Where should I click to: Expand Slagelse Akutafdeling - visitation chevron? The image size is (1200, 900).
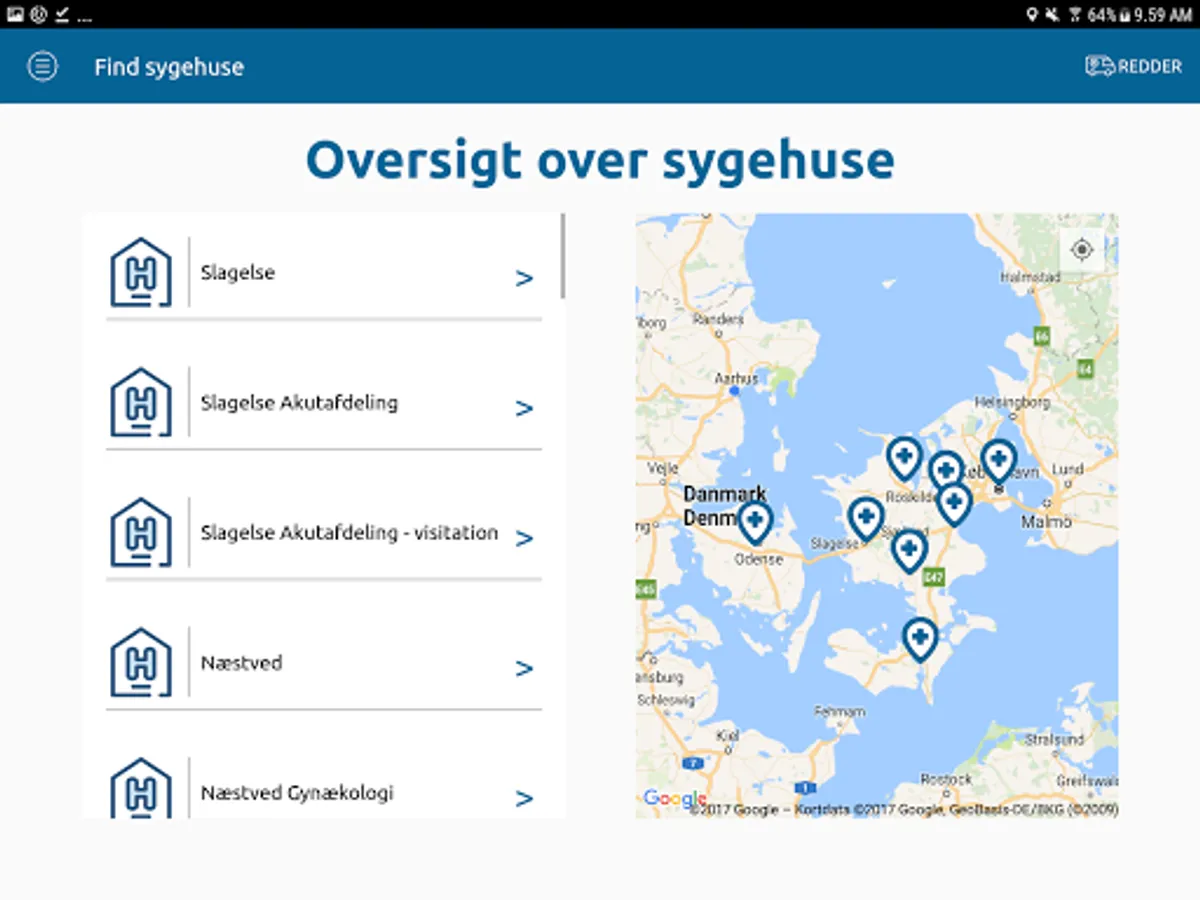pos(524,539)
